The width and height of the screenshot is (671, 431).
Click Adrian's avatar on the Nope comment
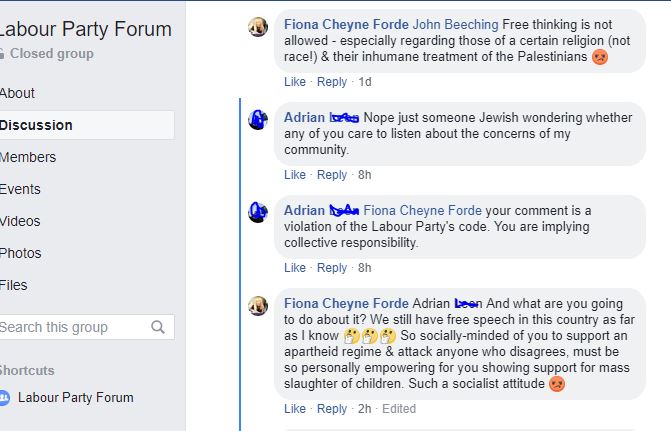click(258, 120)
